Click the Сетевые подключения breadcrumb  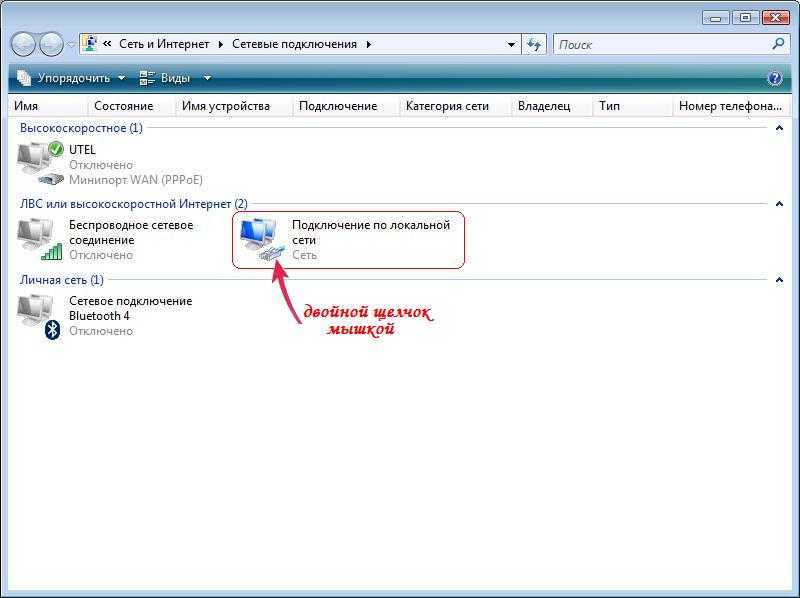pos(294,44)
